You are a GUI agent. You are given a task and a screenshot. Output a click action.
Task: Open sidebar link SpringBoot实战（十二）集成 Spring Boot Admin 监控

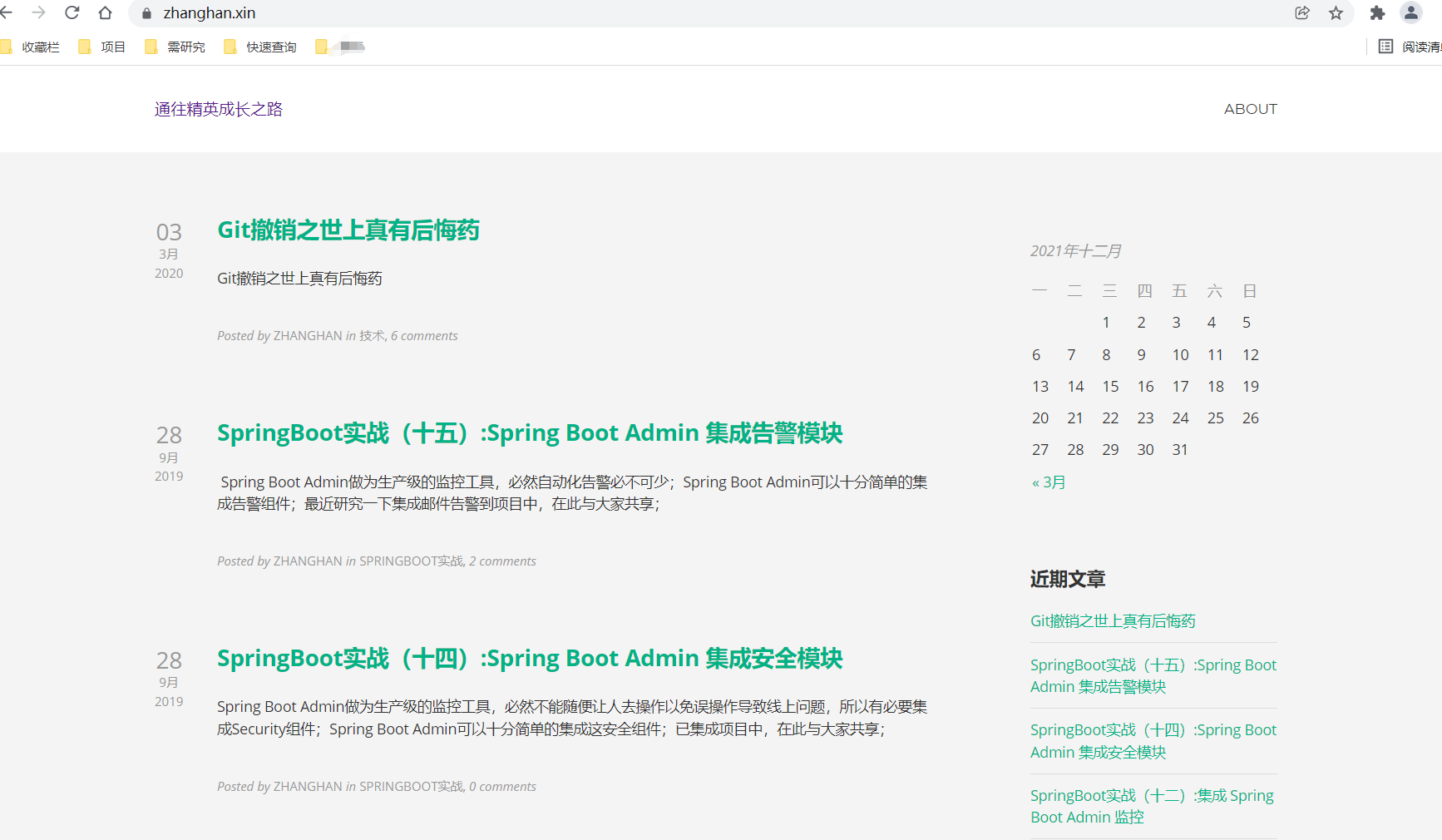(1152, 807)
